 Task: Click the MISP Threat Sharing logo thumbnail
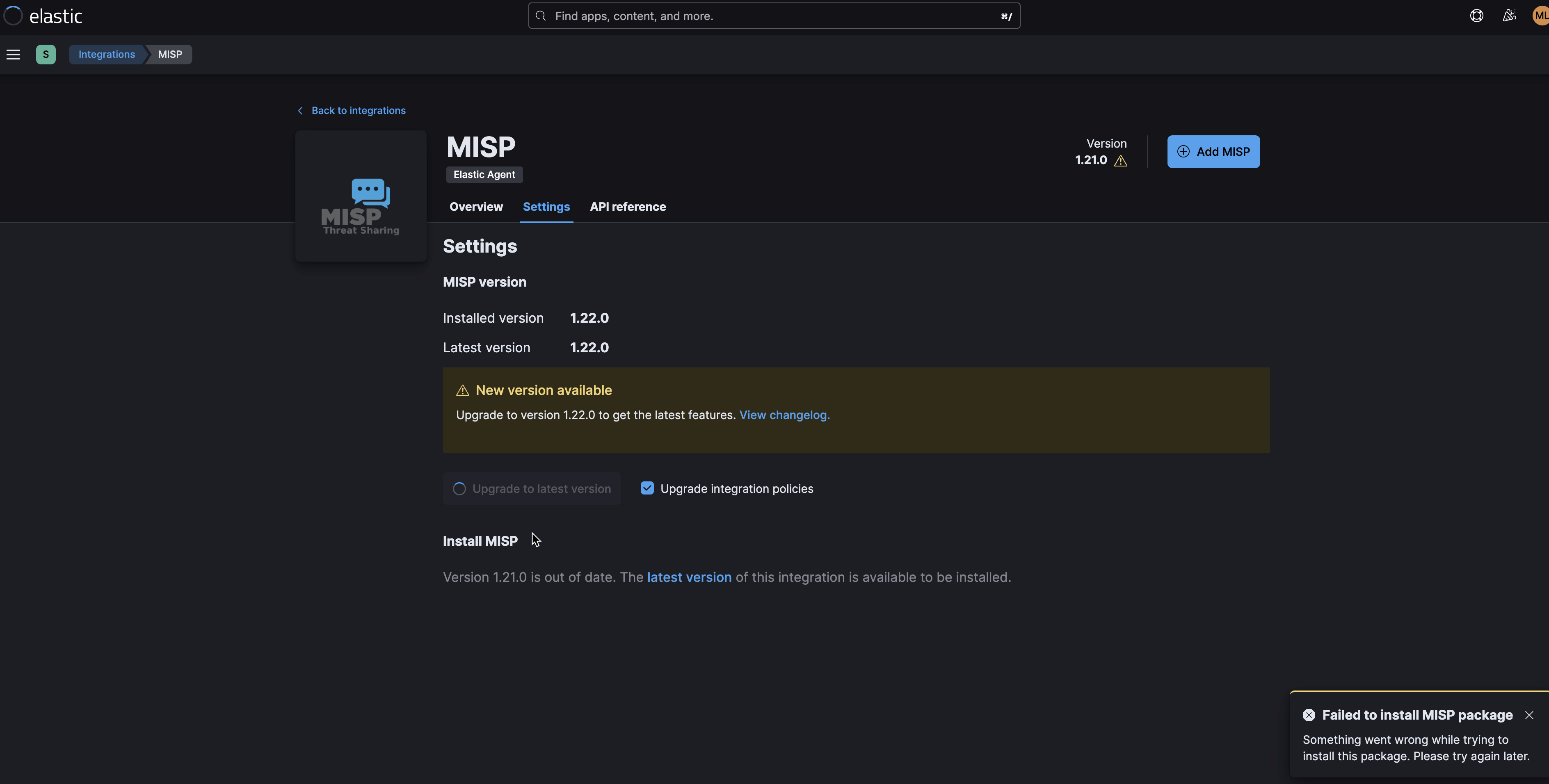pos(360,196)
